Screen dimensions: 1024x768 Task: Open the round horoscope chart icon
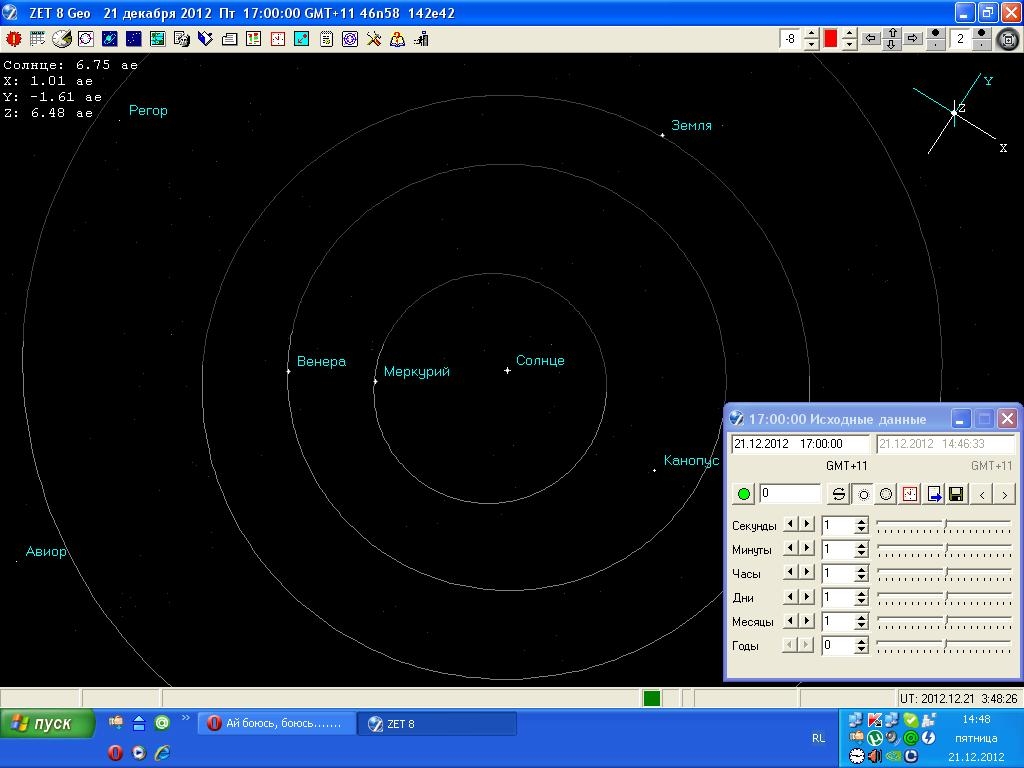point(86,39)
